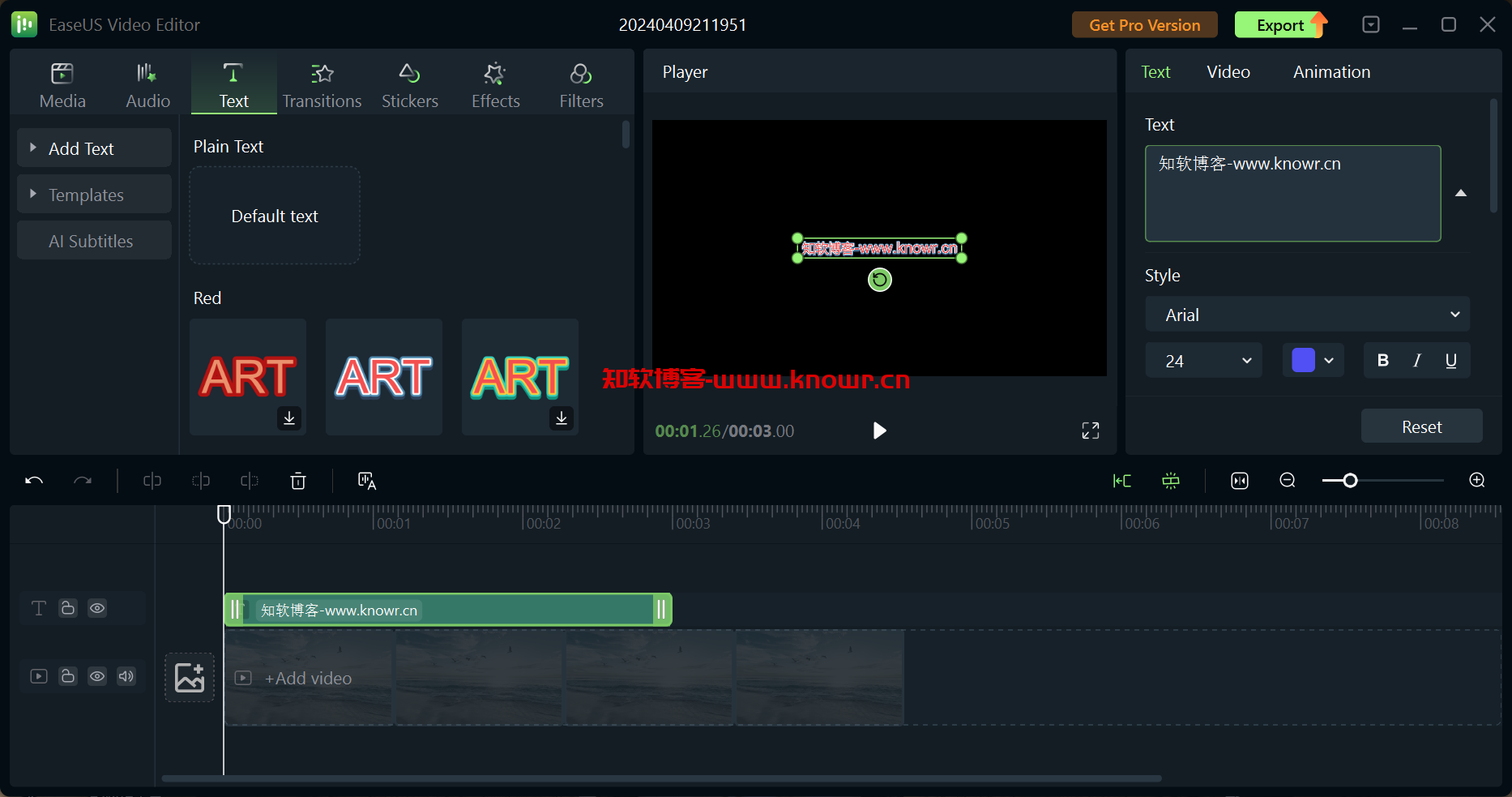Screen dimensions: 1512x797
Task: Zoom in the timeline
Action: point(1477,480)
